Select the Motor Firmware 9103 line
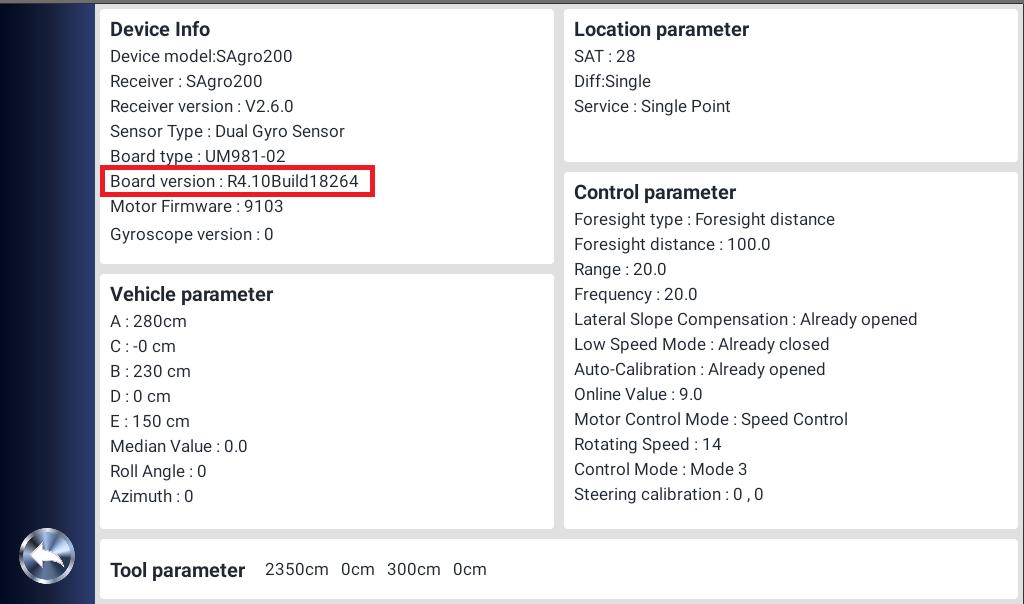1024x604 pixels. pos(197,206)
